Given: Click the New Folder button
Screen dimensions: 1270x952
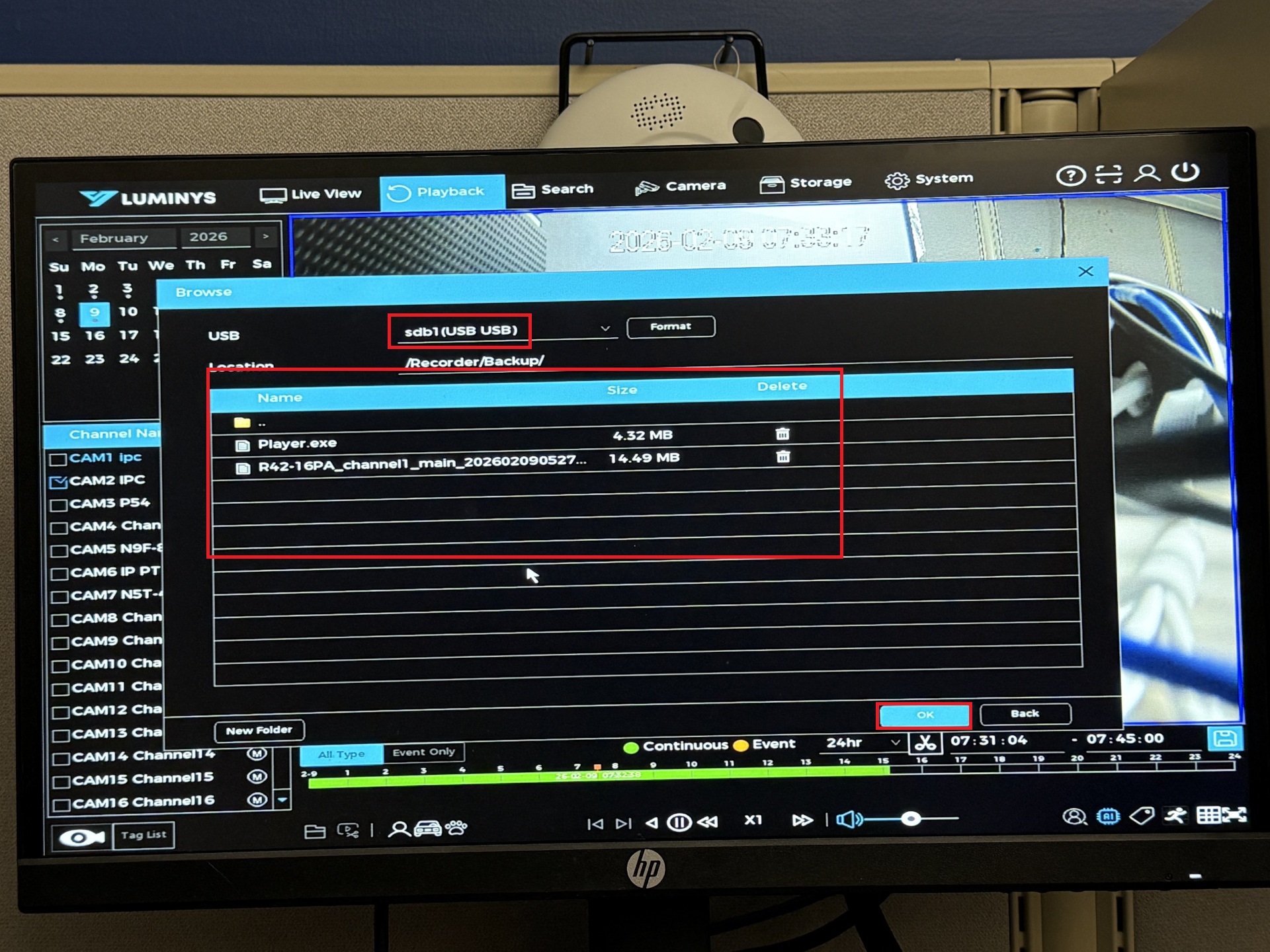Looking at the screenshot, I should click(x=259, y=731).
